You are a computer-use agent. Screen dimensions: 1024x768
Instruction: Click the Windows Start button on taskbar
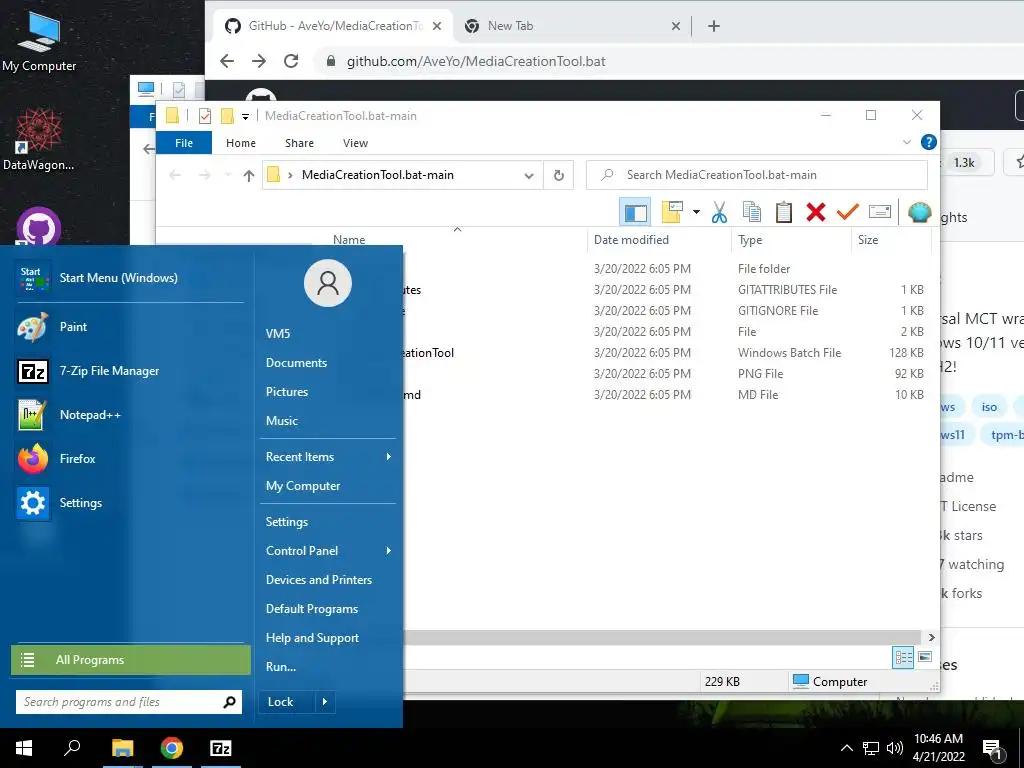coord(24,748)
